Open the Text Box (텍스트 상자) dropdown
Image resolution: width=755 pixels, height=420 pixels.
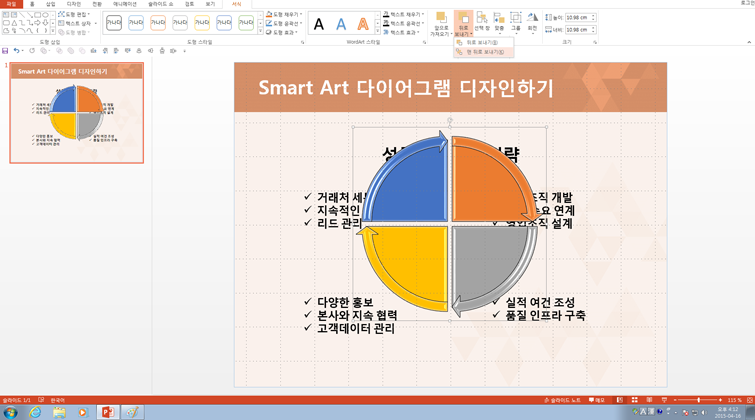[78, 23]
